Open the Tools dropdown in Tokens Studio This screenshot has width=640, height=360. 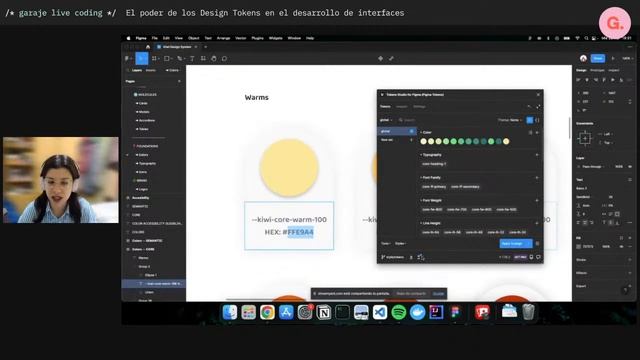(386, 244)
